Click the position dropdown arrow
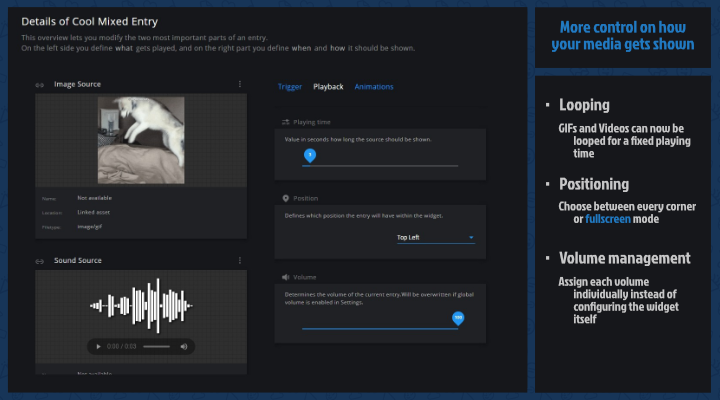The height and width of the screenshot is (400, 720). pyautogui.click(x=471, y=237)
